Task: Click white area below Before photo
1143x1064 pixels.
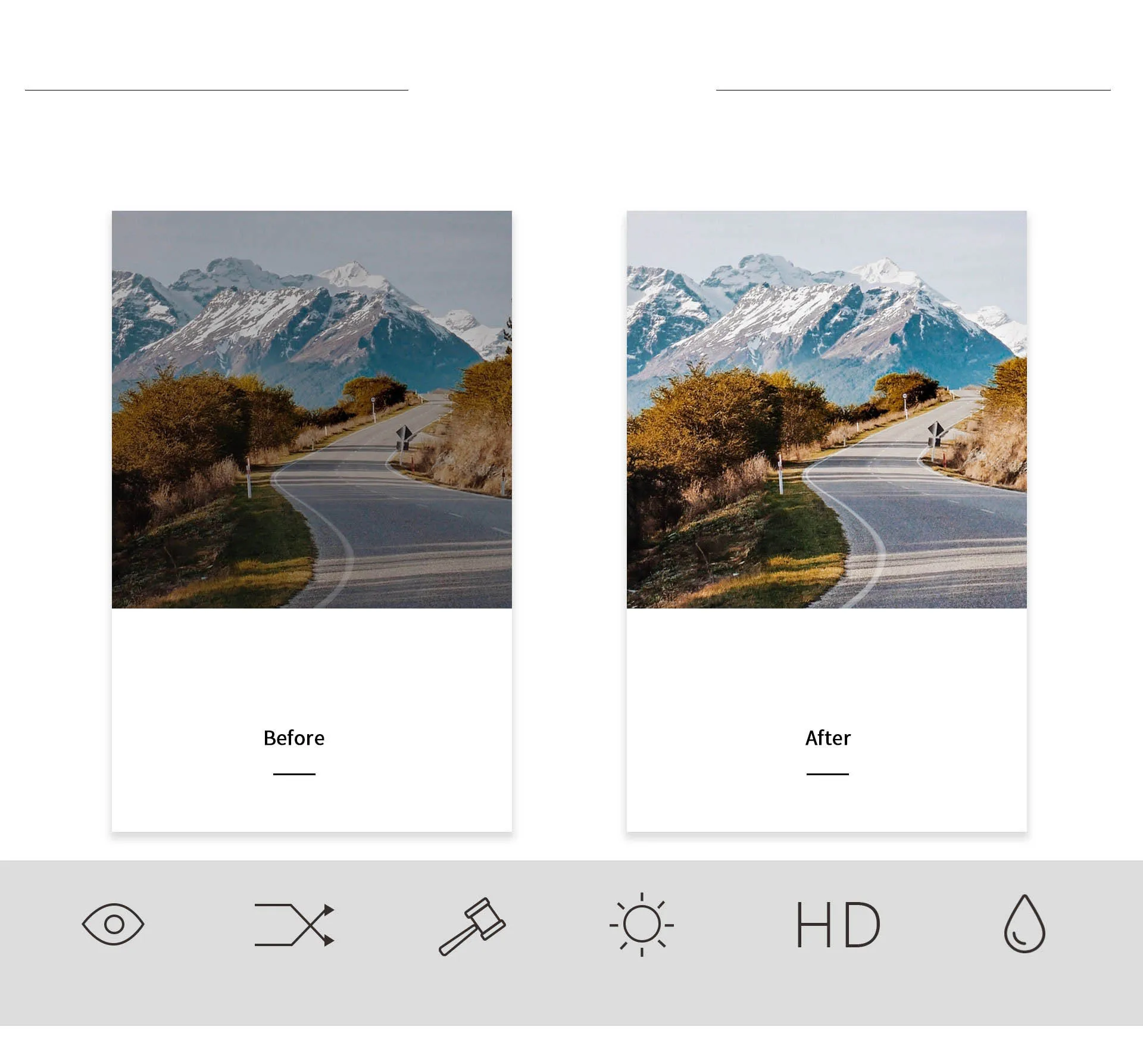Action: tap(311, 661)
